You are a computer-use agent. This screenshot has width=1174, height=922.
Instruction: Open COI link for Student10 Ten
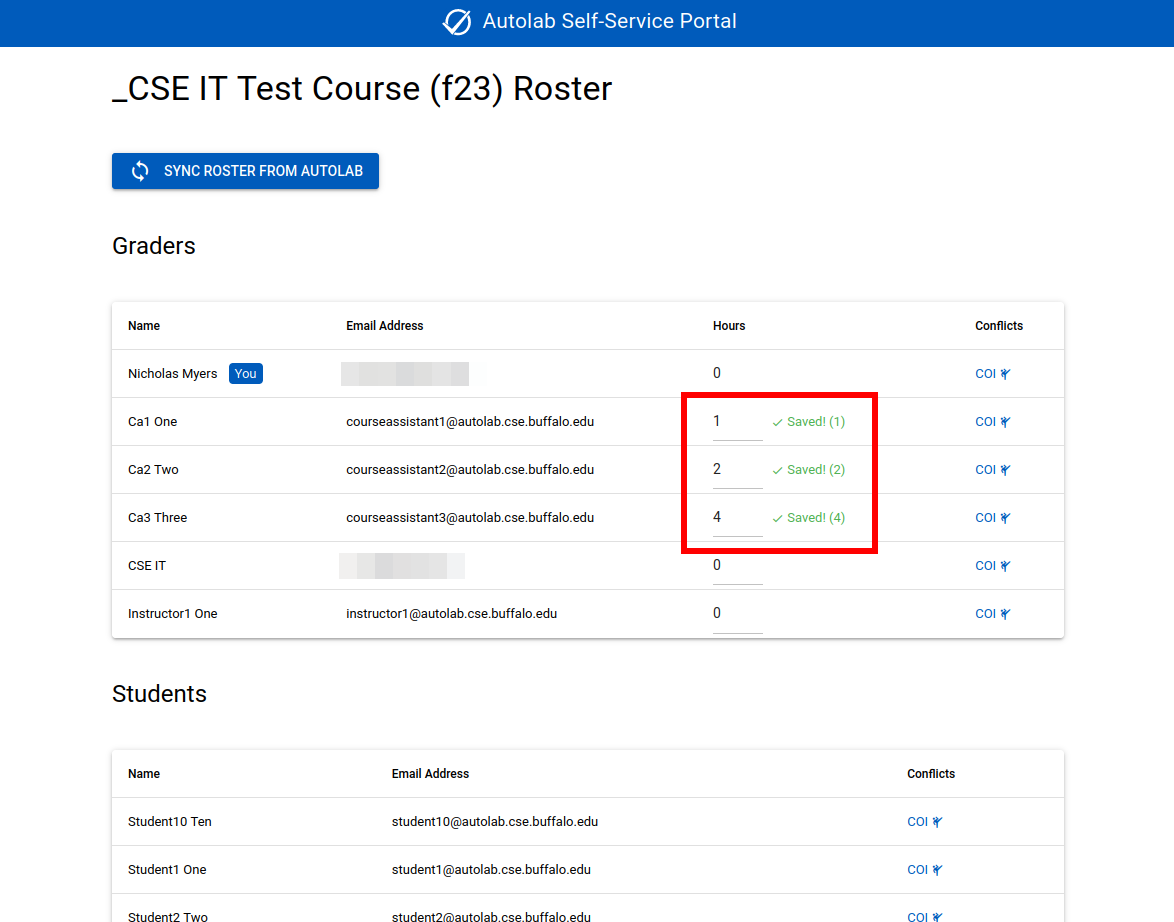tap(925, 822)
